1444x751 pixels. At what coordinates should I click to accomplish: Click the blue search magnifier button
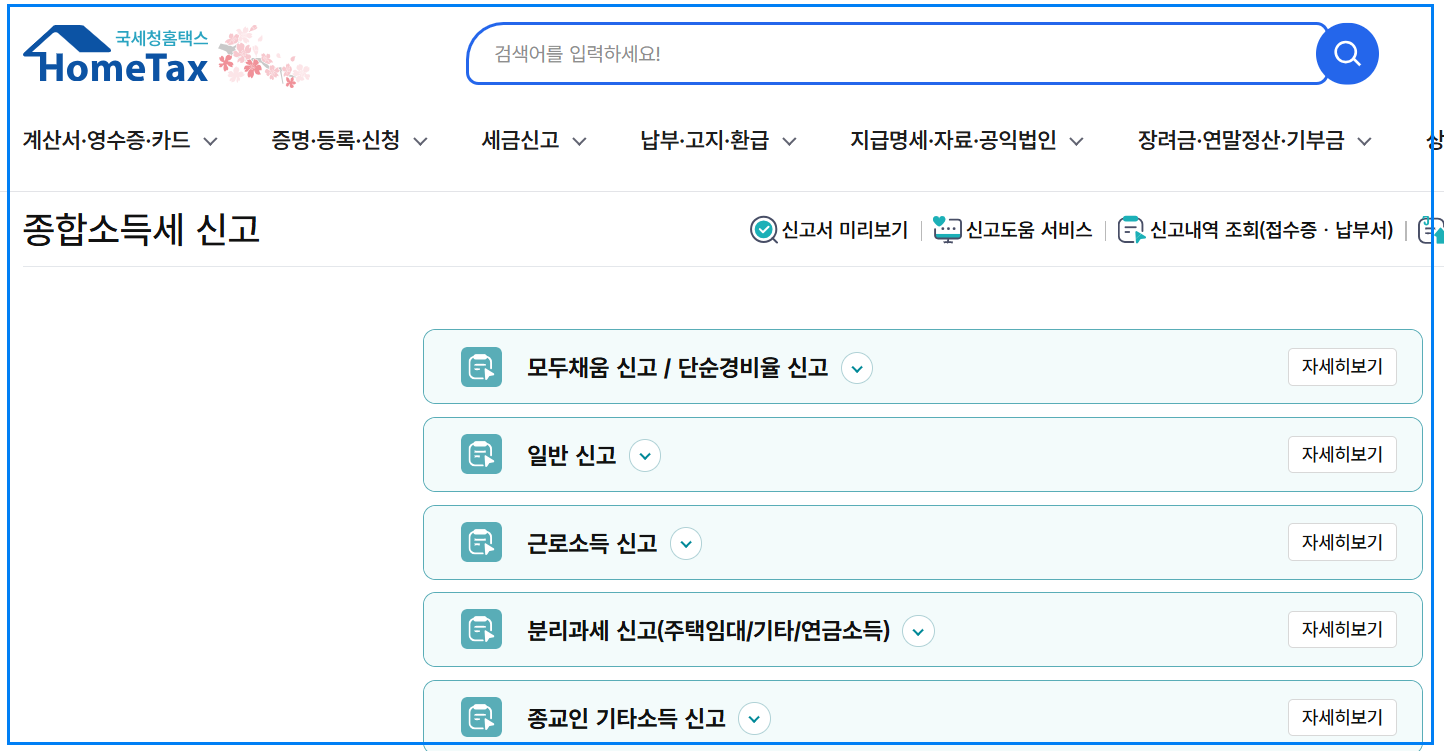1347,53
